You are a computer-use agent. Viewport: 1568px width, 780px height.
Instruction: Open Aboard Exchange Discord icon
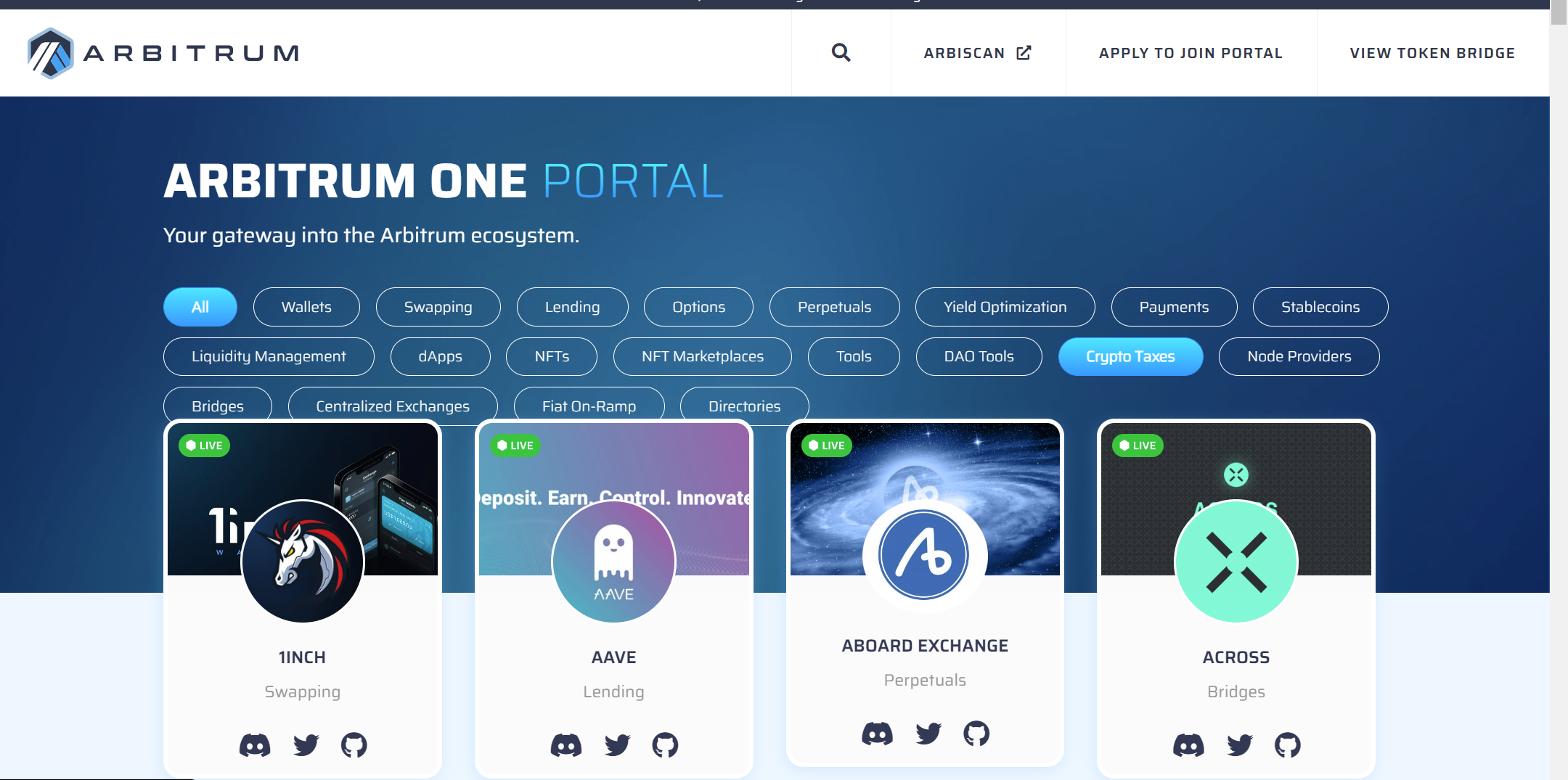(877, 734)
